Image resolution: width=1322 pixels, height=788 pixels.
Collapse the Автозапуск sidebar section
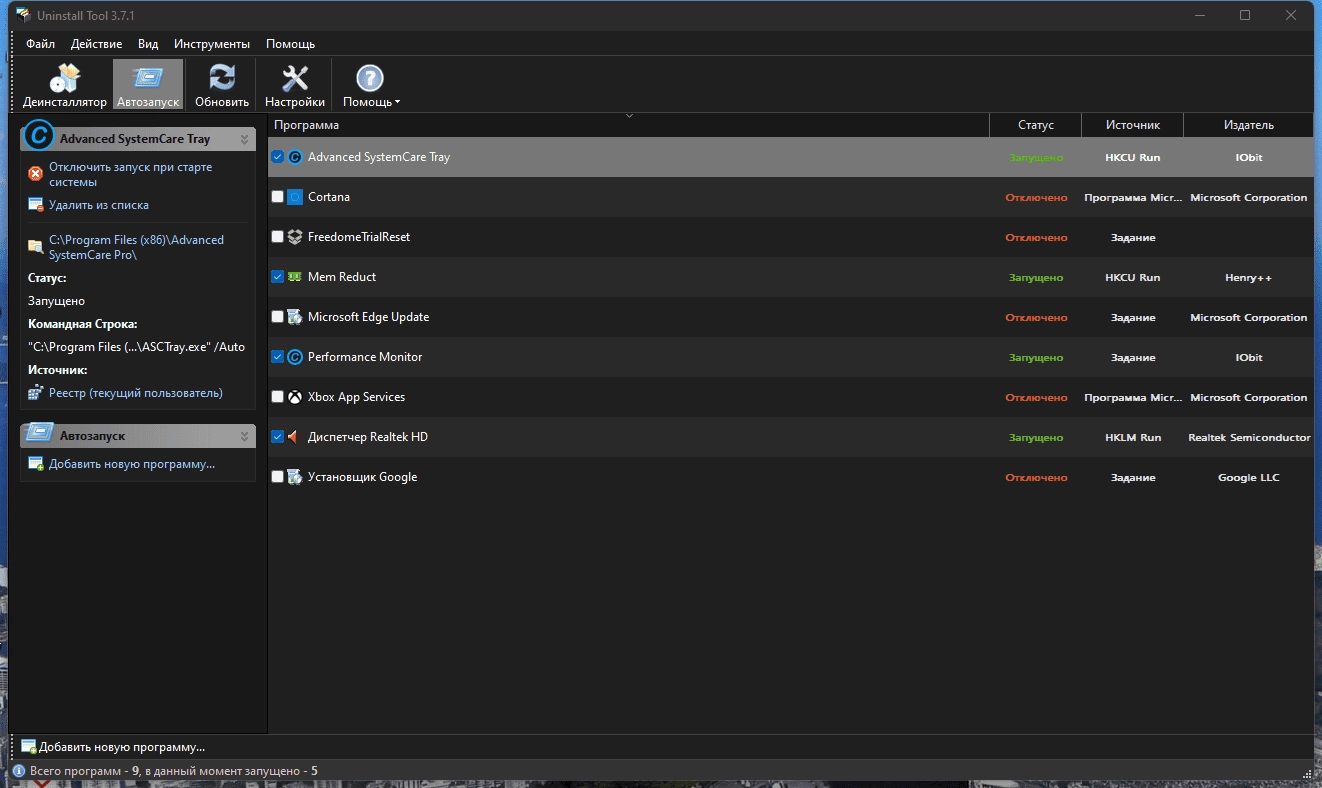click(x=244, y=436)
